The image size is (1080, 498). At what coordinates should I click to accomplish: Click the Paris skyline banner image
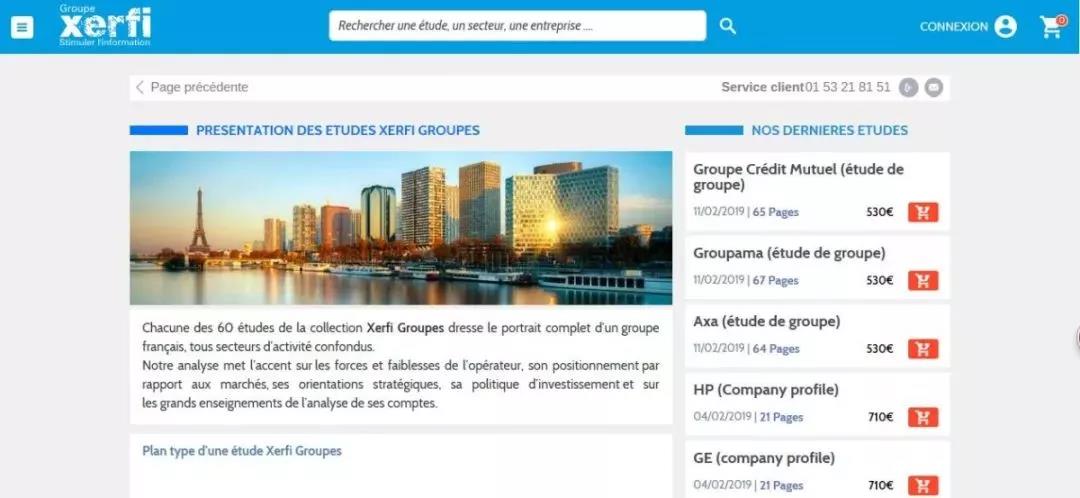401,228
